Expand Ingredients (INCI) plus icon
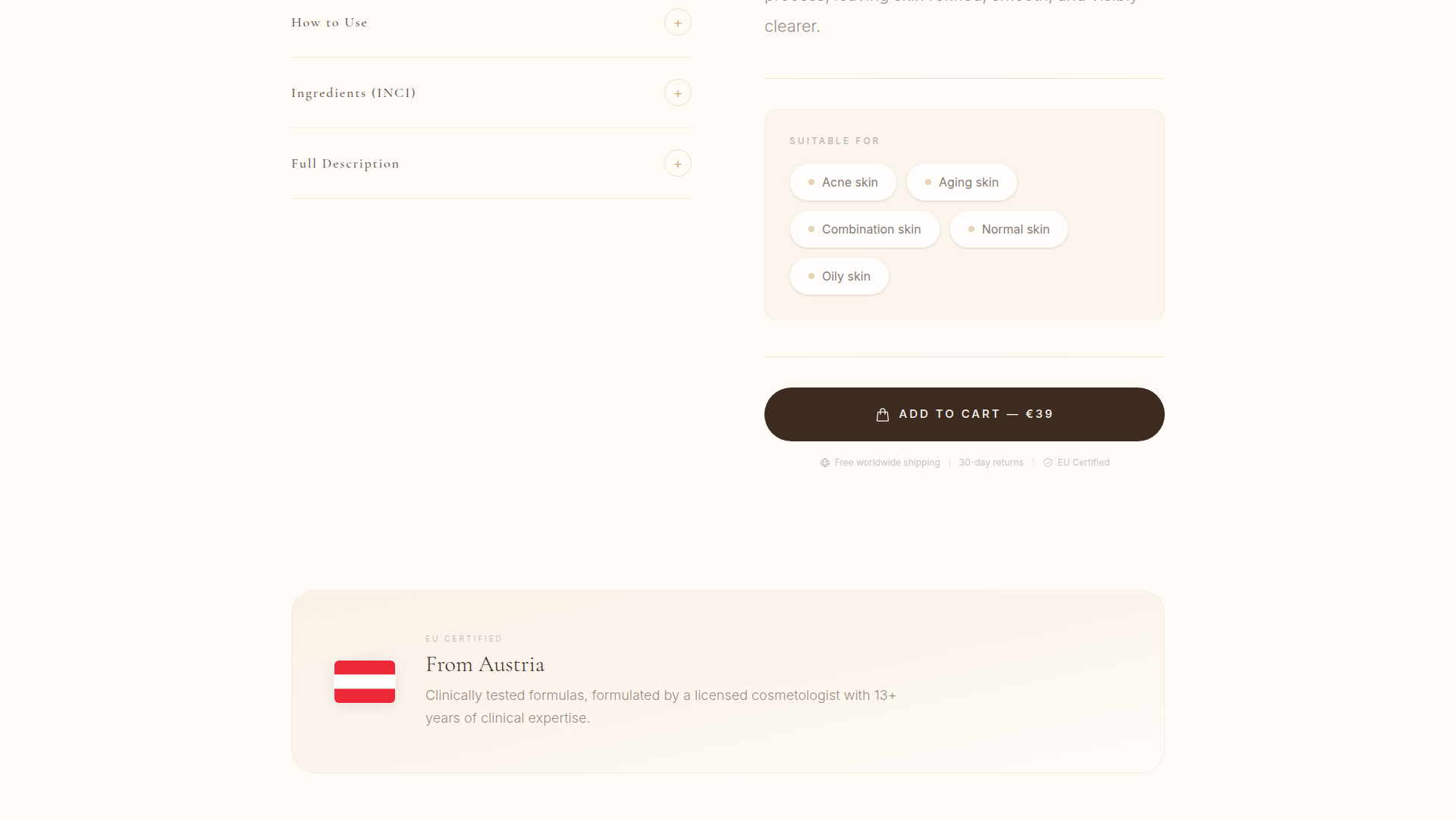 (x=677, y=93)
